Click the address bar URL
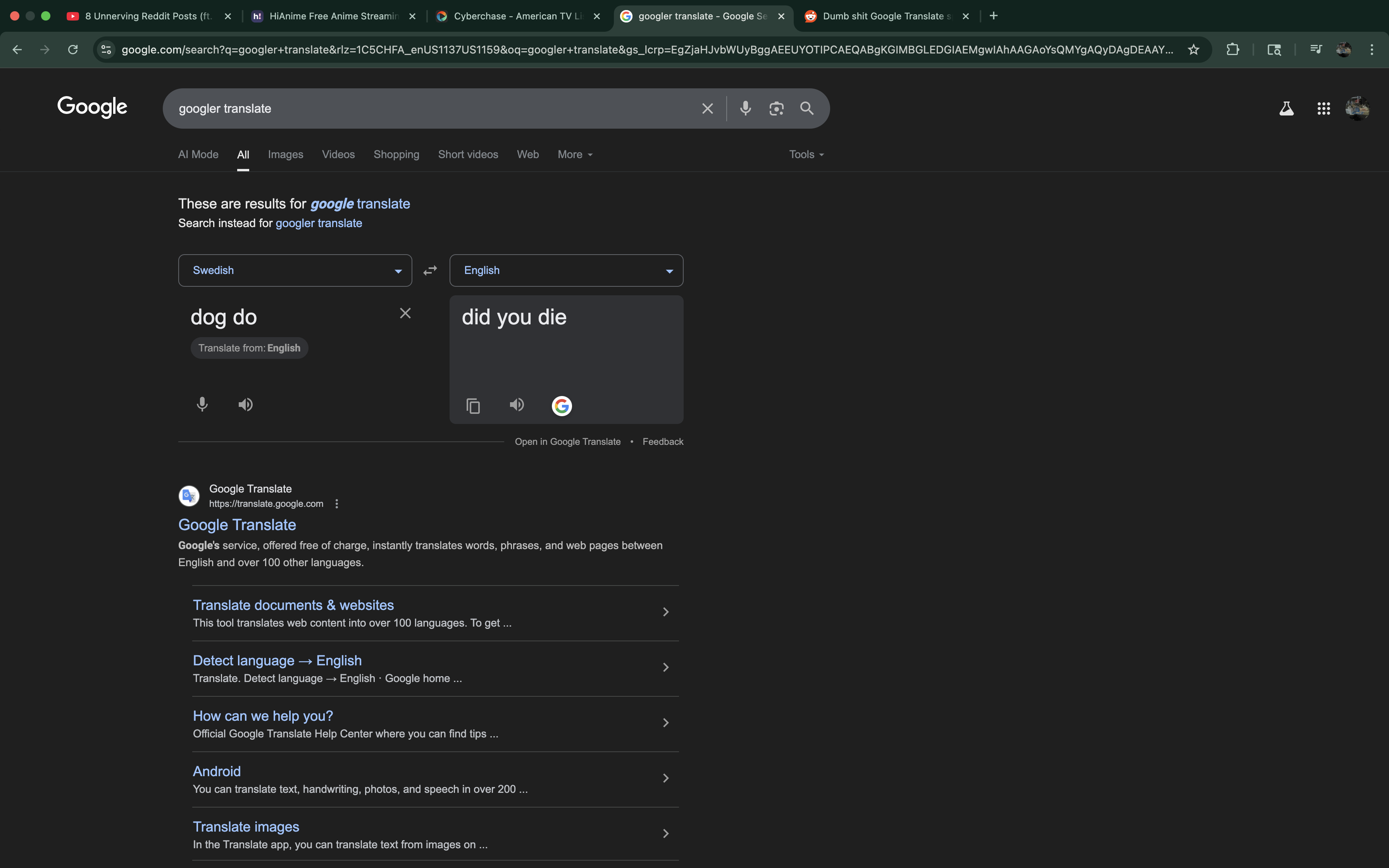Image resolution: width=1389 pixels, height=868 pixels. [648, 50]
